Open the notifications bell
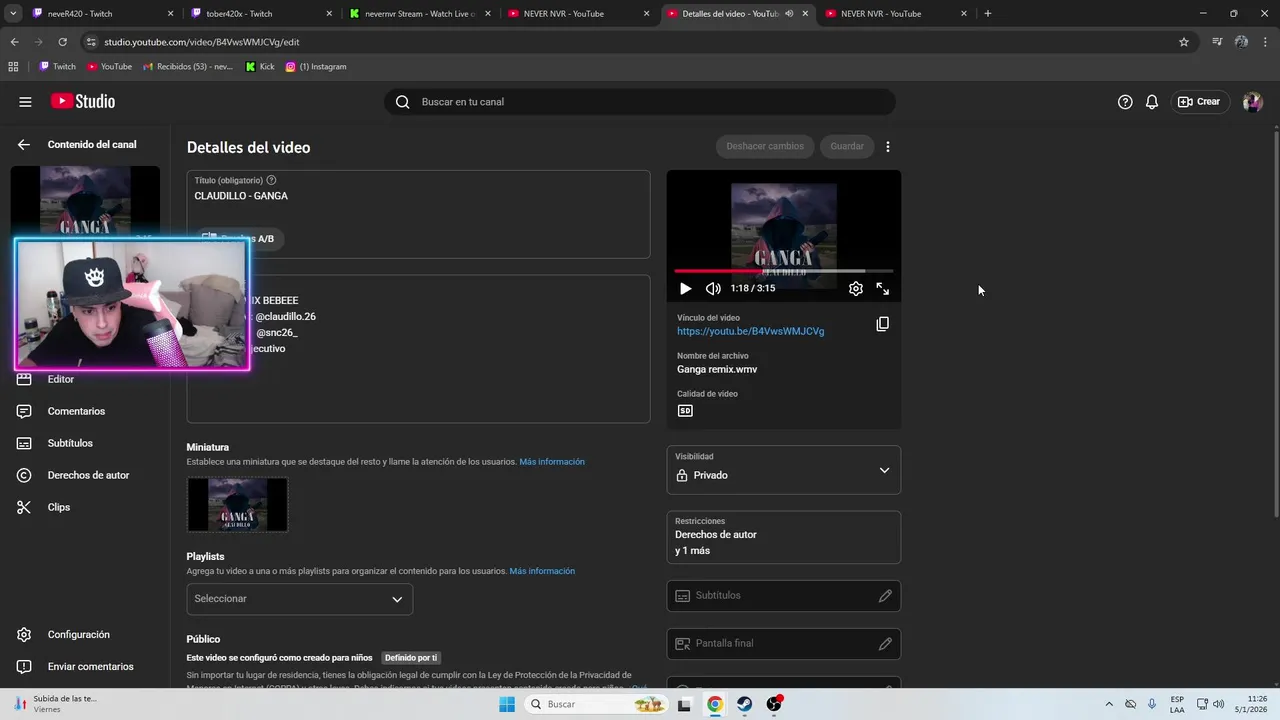This screenshot has height=720, width=1280. (x=1152, y=102)
